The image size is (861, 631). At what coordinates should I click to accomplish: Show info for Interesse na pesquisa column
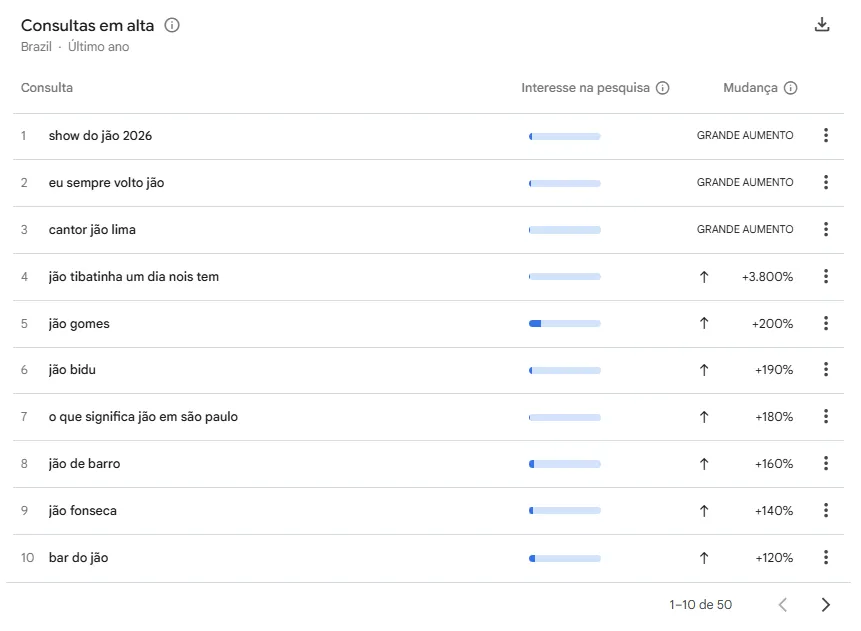663,88
